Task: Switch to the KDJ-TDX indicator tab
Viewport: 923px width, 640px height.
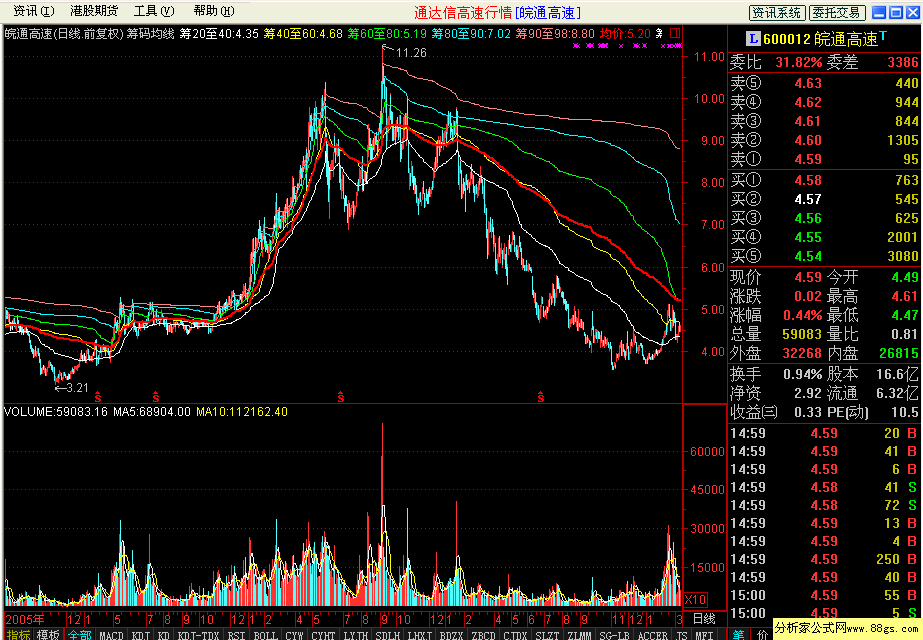Action: (x=198, y=635)
